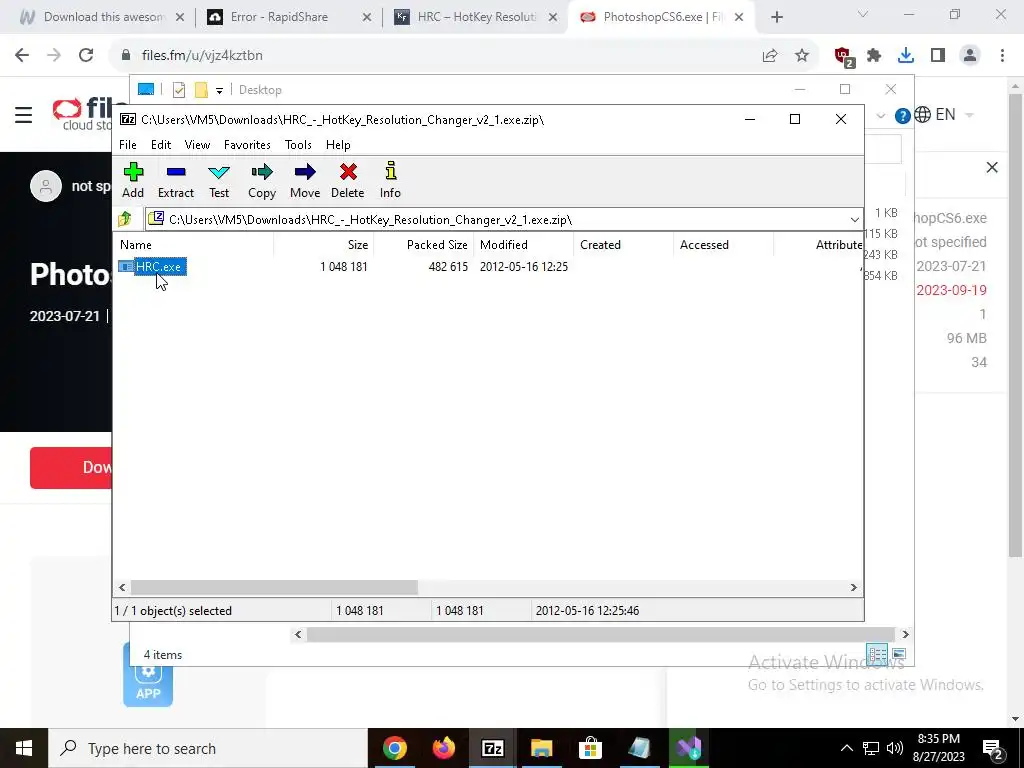Open File Explorer from the taskbar
The height and width of the screenshot is (768, 1024).
[541, 748]
